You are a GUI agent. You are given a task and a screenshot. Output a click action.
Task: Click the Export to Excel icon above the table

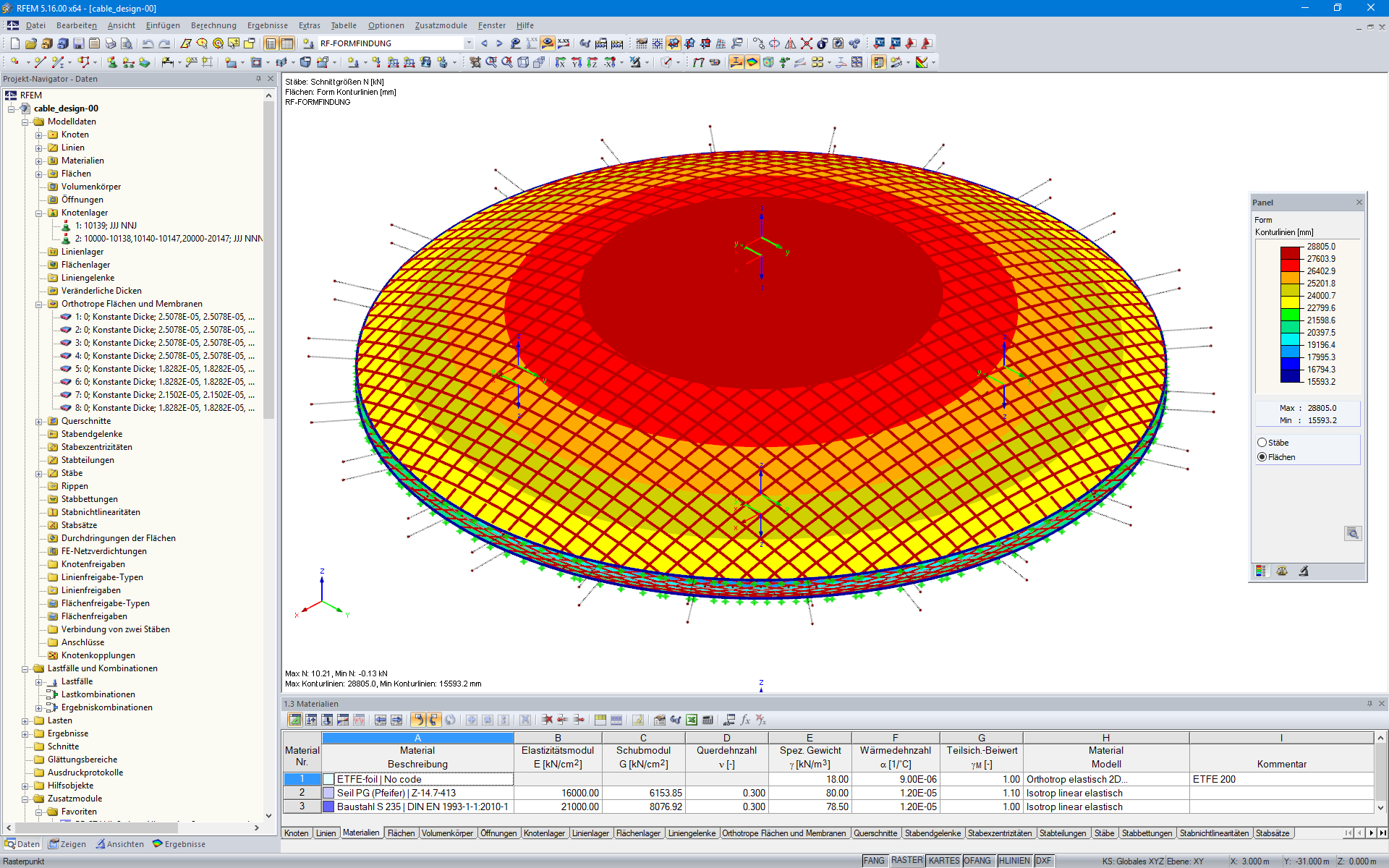point(690,720)
